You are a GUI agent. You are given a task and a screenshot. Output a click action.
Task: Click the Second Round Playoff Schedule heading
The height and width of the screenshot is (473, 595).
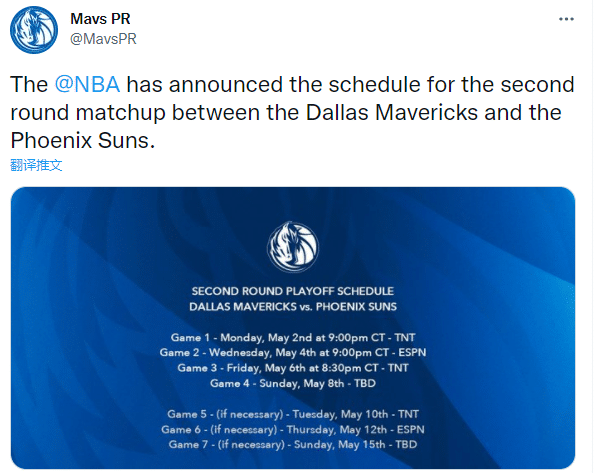[x=293, y=291]
